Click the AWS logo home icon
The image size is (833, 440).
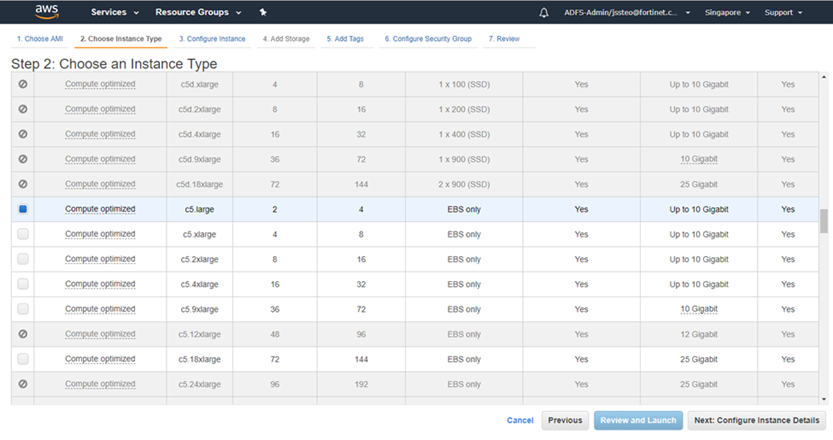click(46, 12)
